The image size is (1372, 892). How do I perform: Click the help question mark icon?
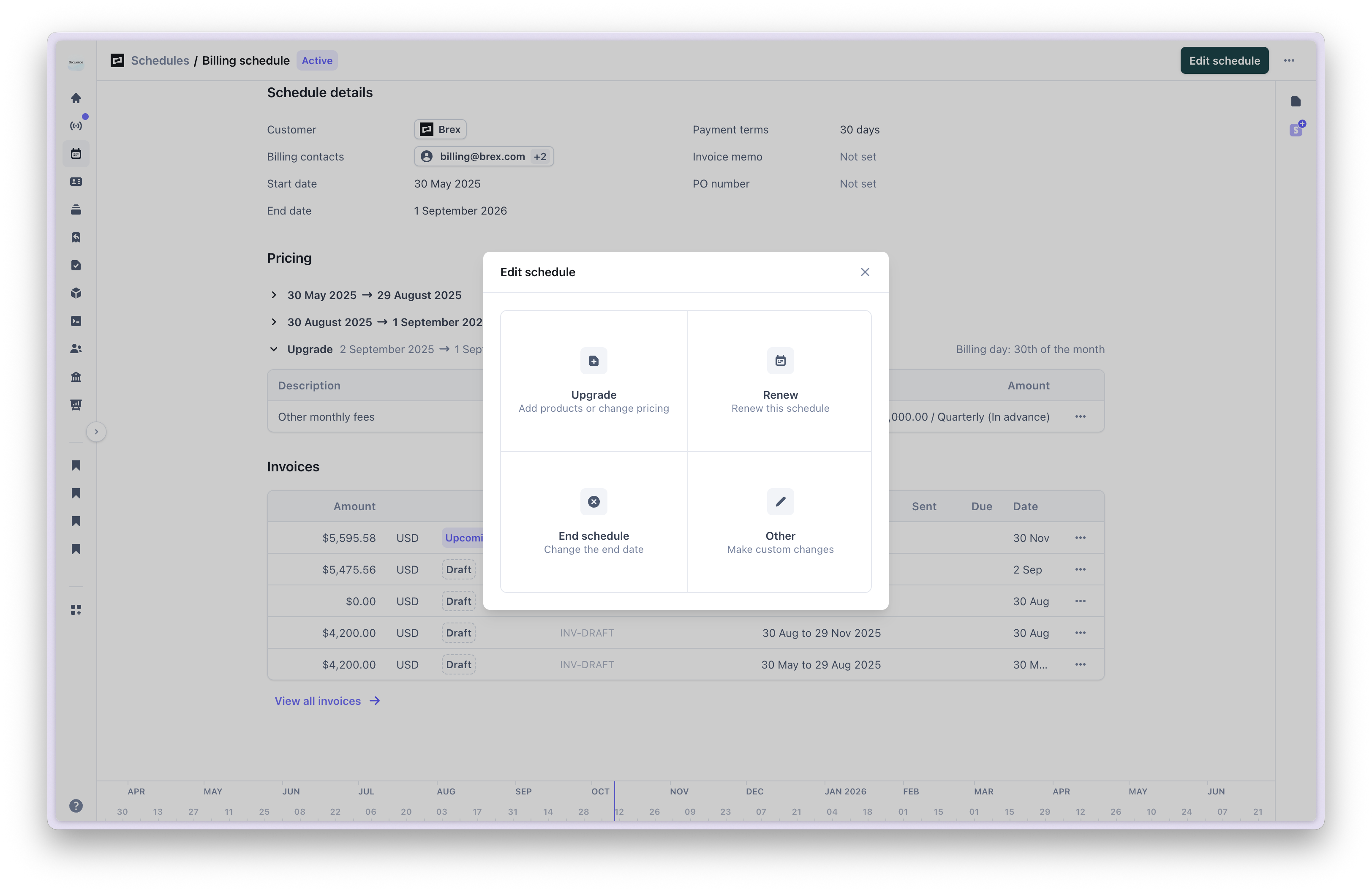tap(76, 805)
